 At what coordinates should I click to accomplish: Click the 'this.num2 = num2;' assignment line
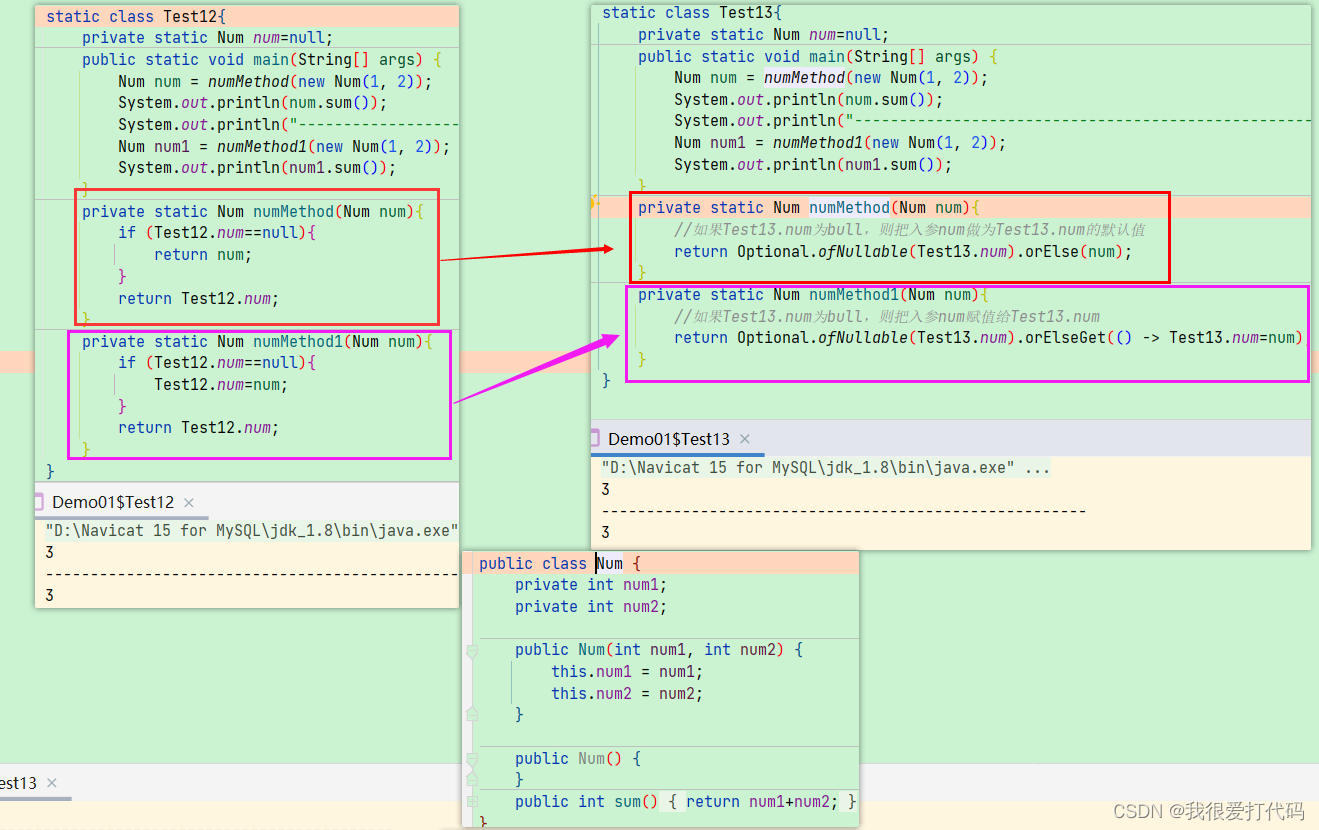tap(627, 694)
